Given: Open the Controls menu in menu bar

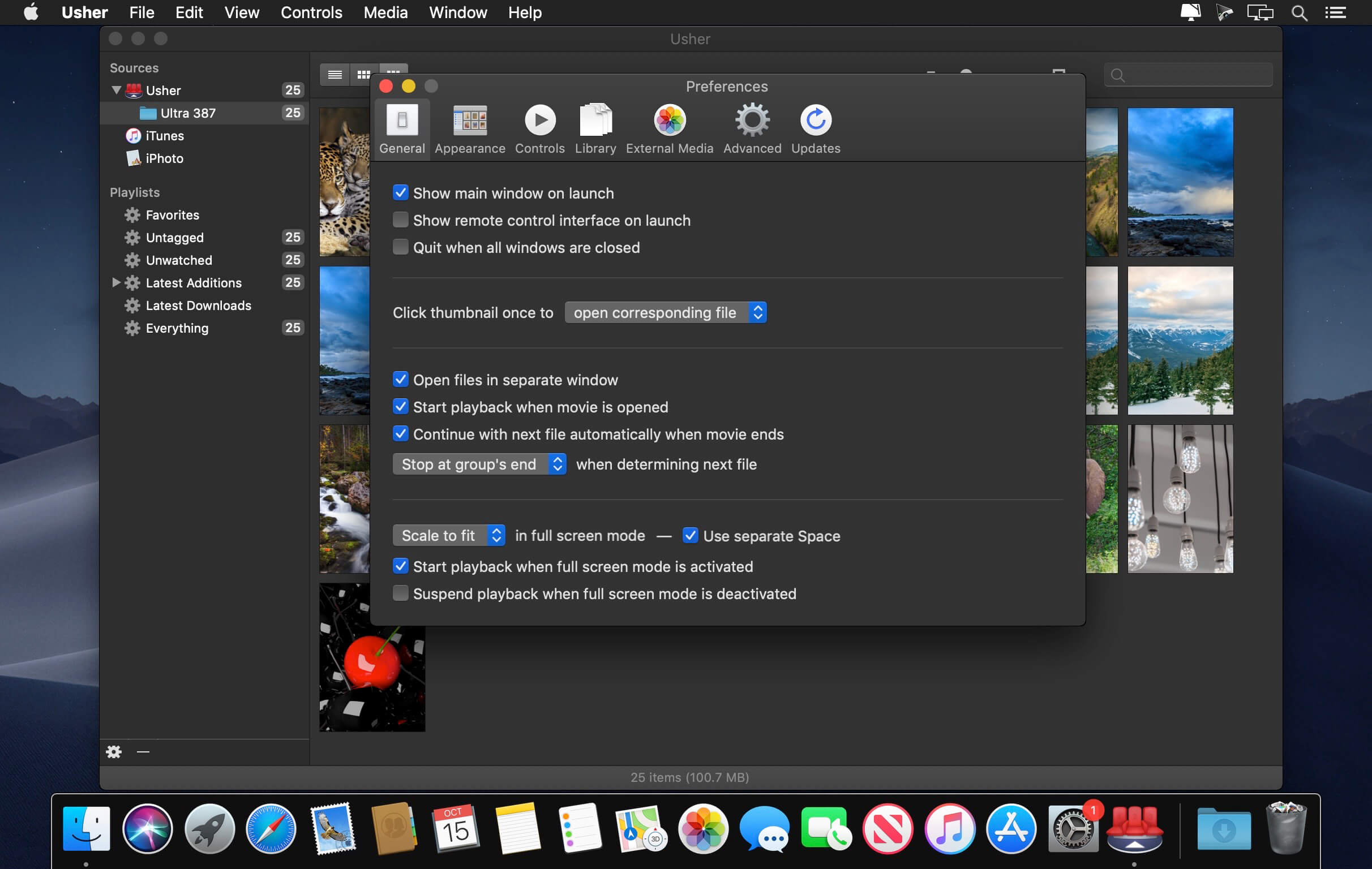Looking at the screenshot, I should coord(311,12).
